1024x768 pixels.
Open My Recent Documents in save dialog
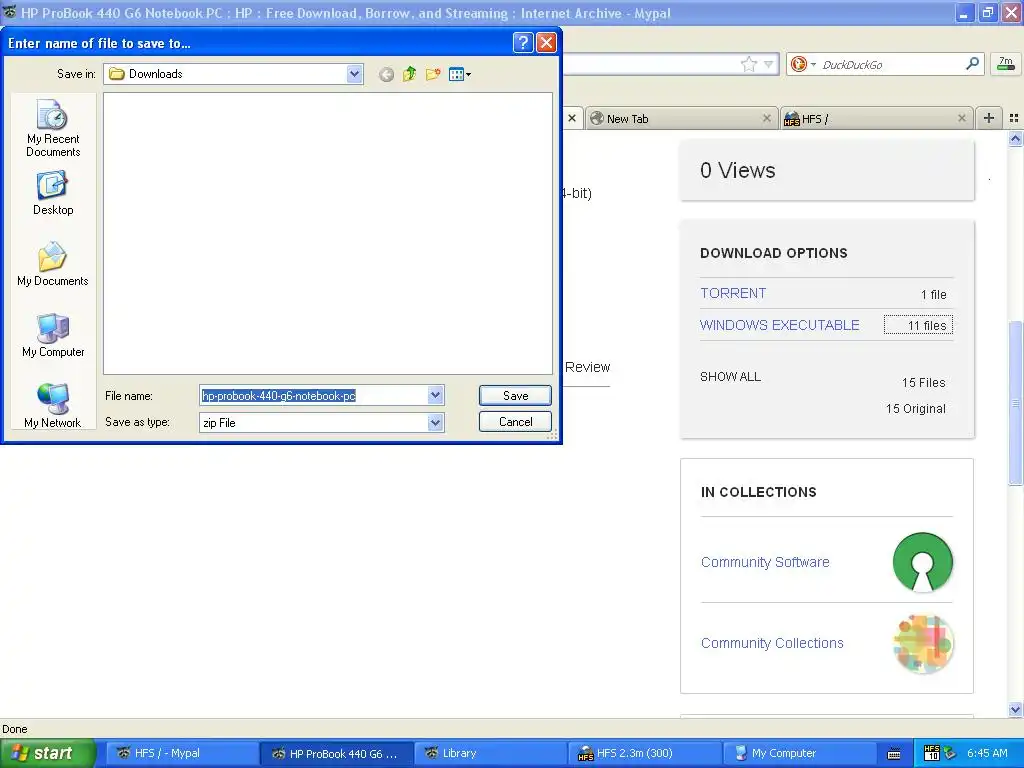click(53, 129)
